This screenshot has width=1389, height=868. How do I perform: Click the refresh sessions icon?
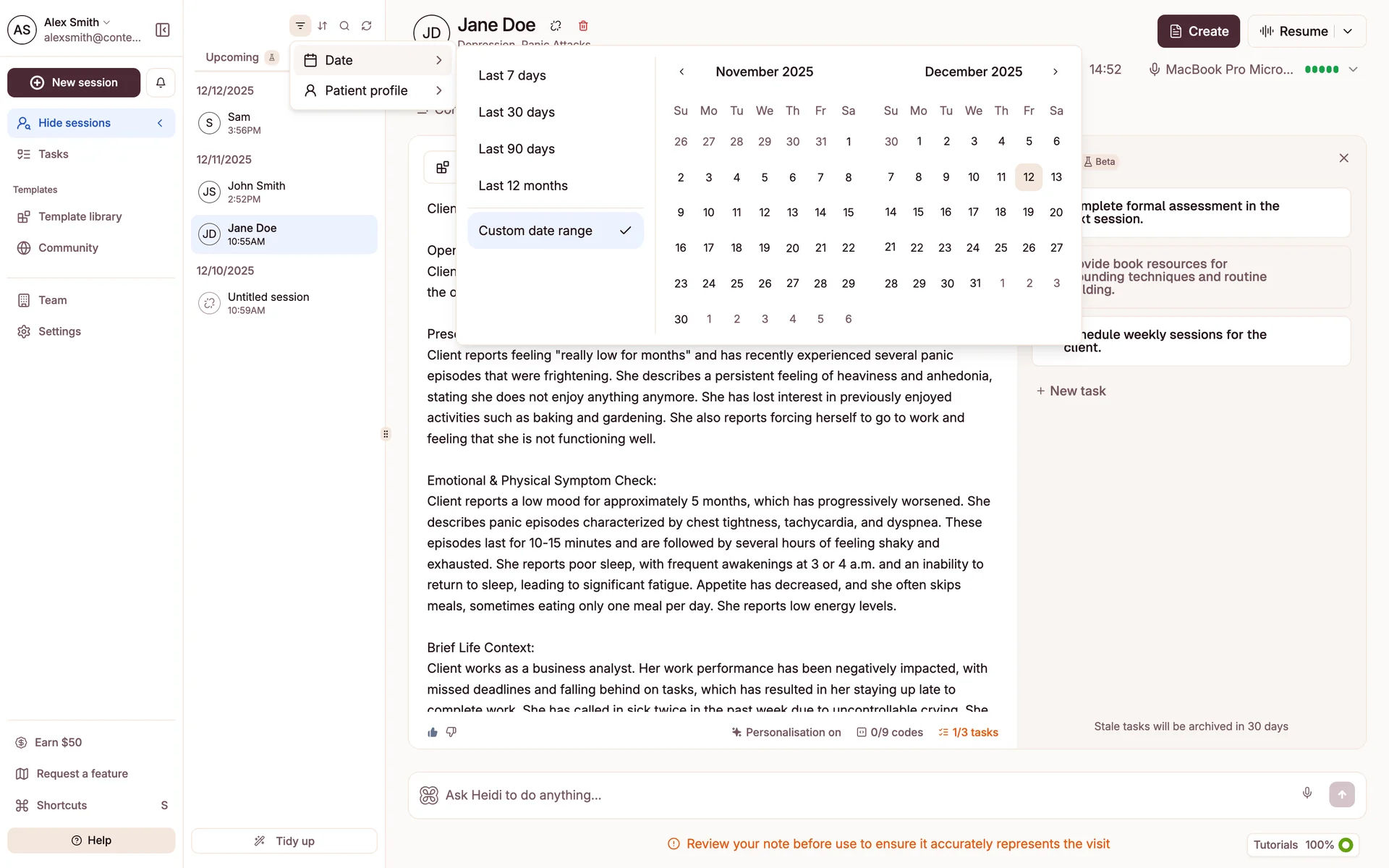tap(367, 26)
